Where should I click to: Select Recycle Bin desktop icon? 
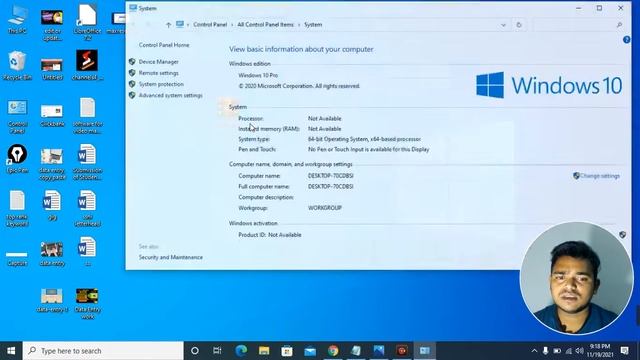tap(17, 65)
